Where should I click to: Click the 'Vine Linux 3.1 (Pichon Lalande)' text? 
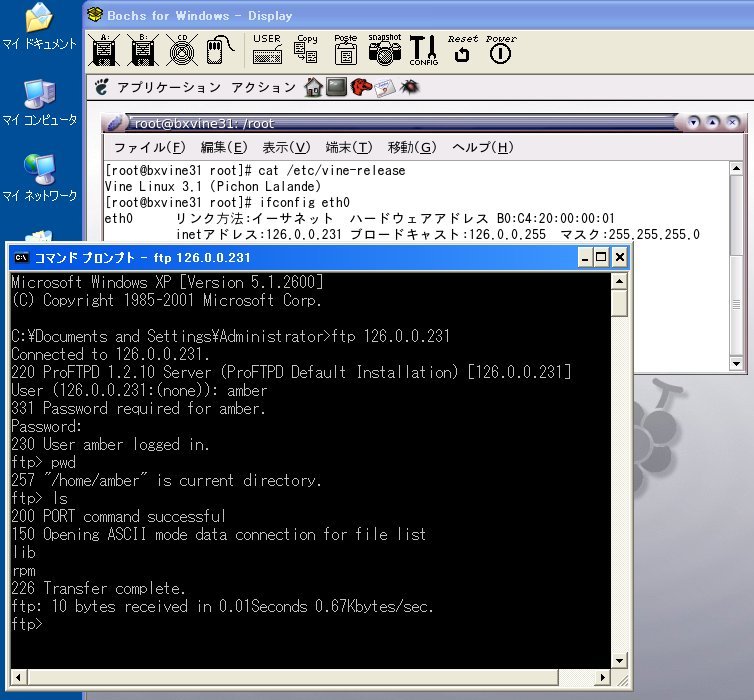(x=213, y=186)
